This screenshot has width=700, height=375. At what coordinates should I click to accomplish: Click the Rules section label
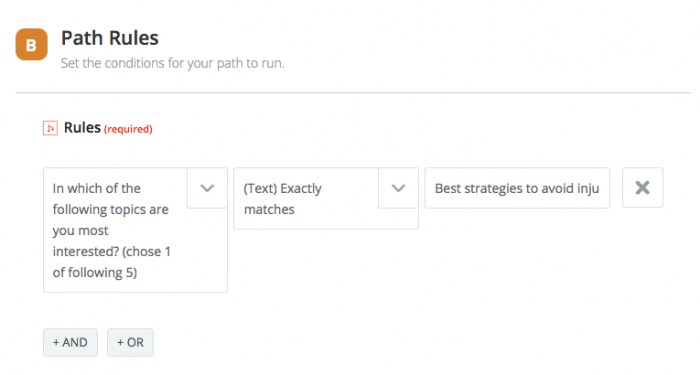pyautogui.click(x=82, y=128)
